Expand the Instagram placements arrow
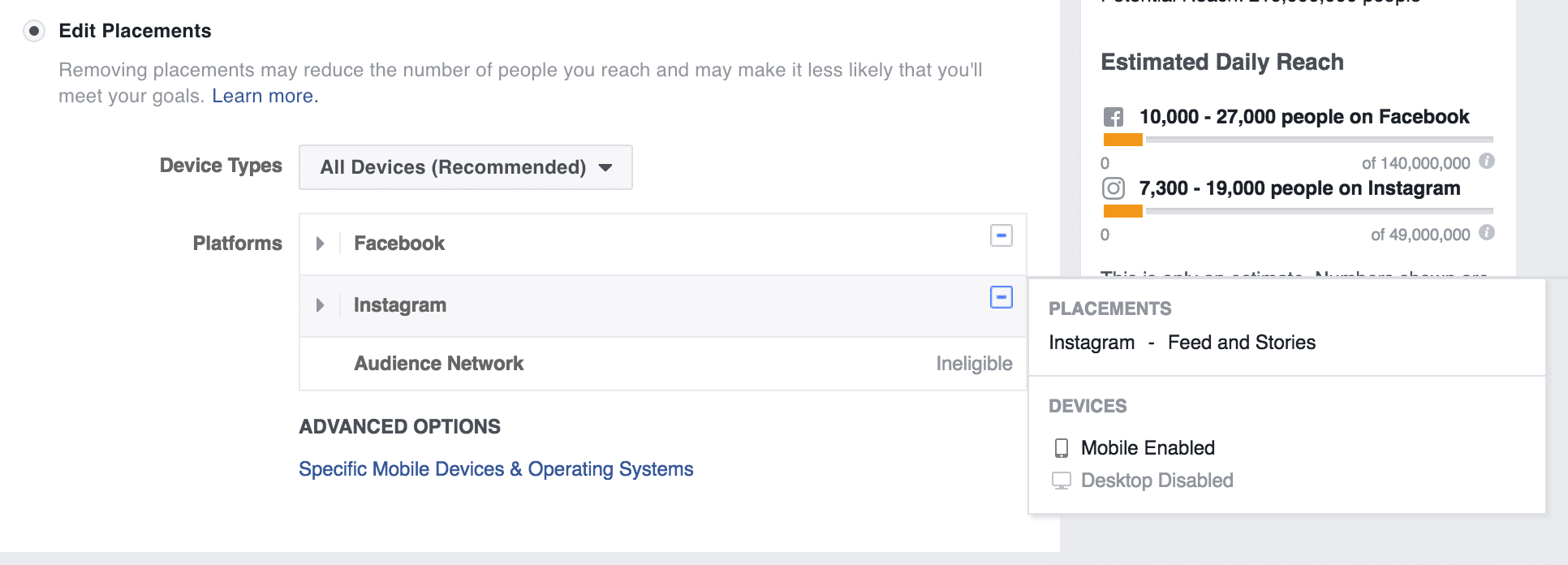Viewport: 1568px width, 565px height. coord(320,305)
